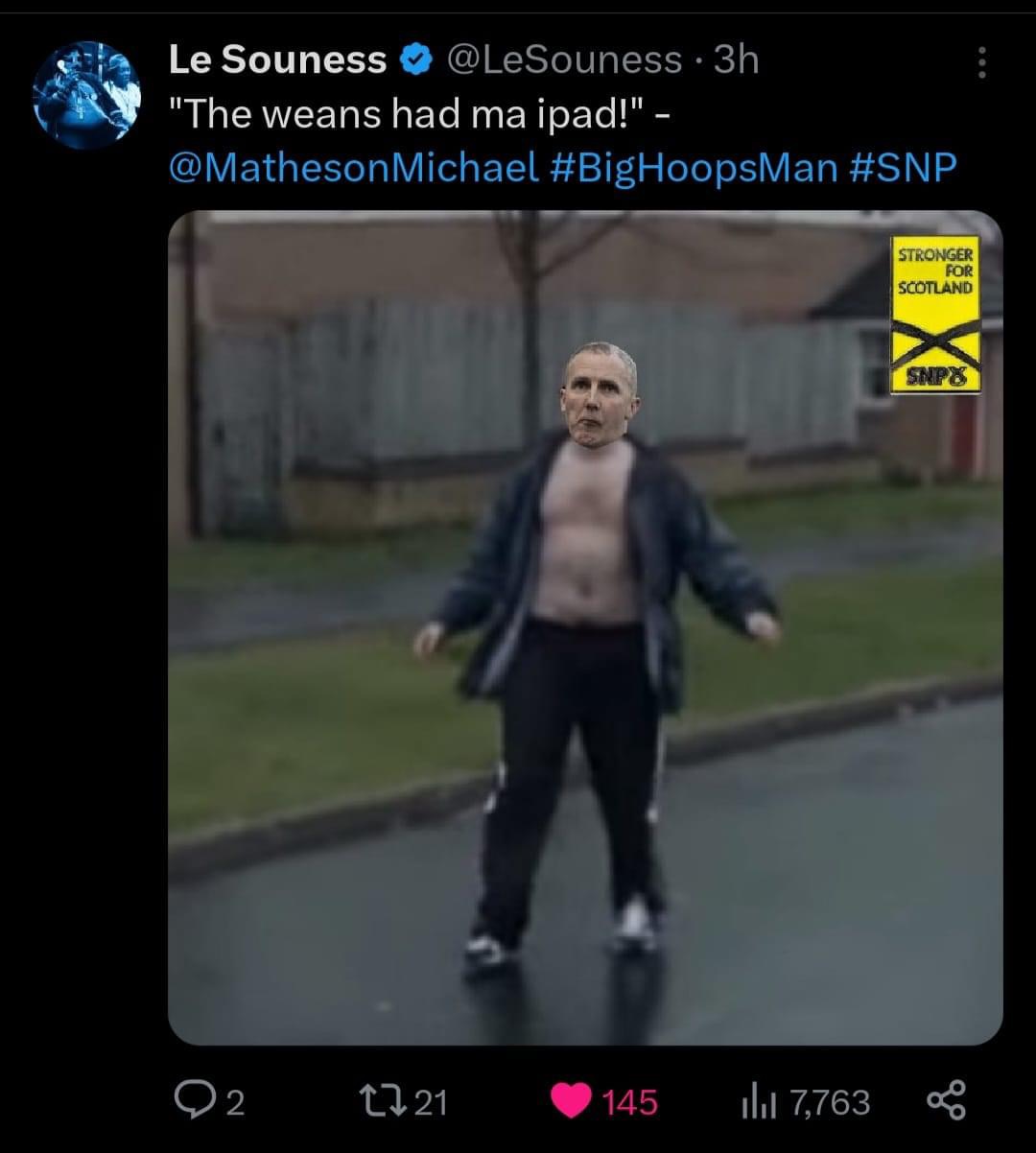Open the @MathesonMichael mention
Screen dimensions: 1036x1153
pyautogui.click(x=353, y=168)
